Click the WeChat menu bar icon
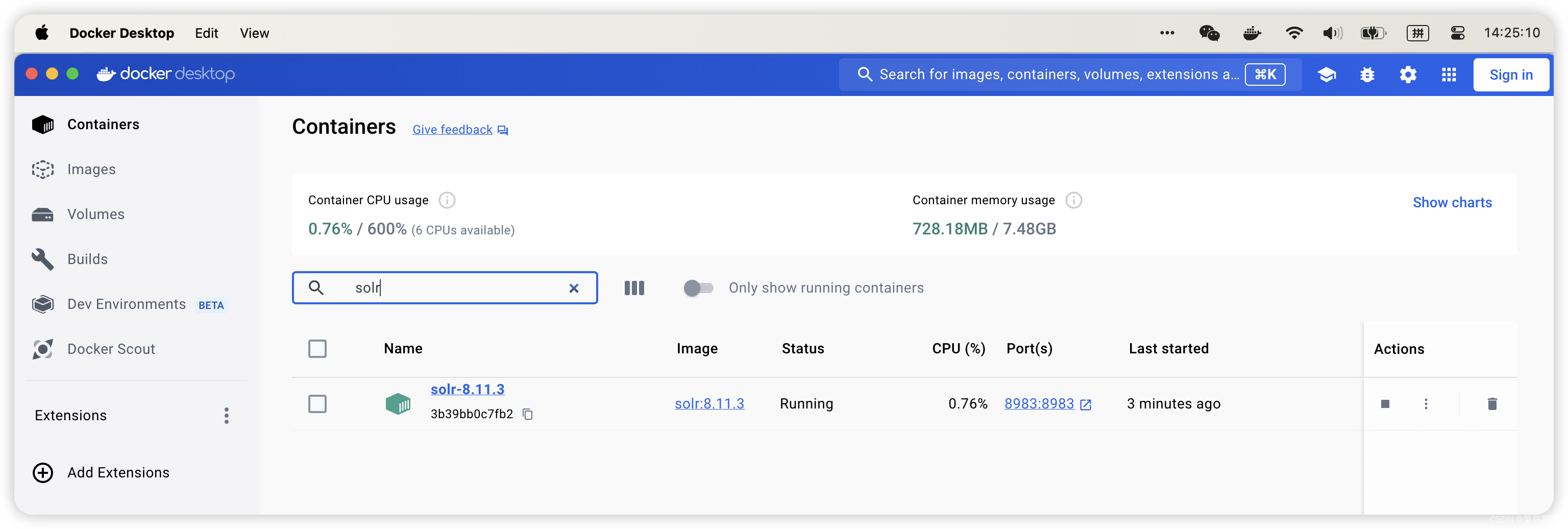The height and width of the screenshot is (529, 1568). point(1209,33)
